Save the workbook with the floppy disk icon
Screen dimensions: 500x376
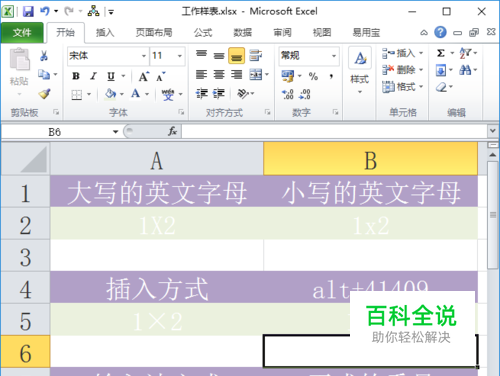click(x=28, y=12)
